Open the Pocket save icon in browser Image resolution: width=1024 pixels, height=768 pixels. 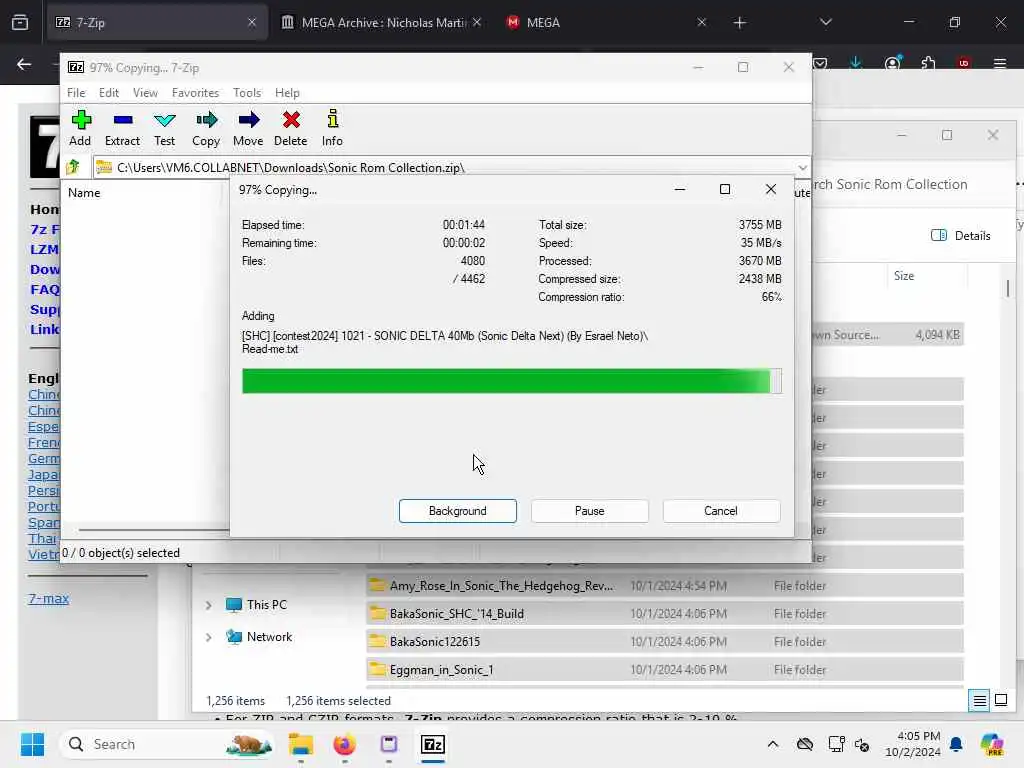(820, 63)
